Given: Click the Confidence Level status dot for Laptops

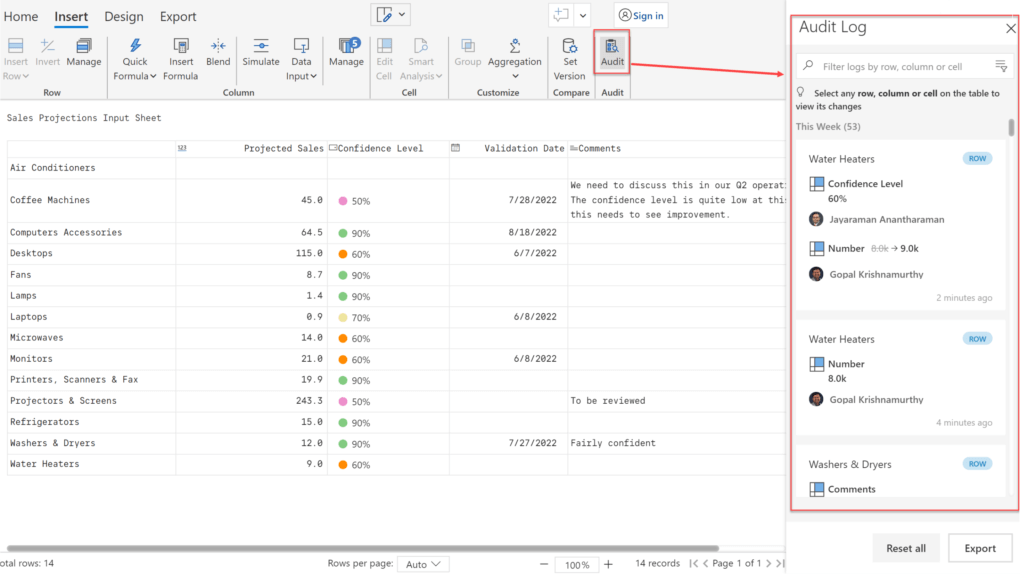Looking at the screenshot, I should 341,316.
